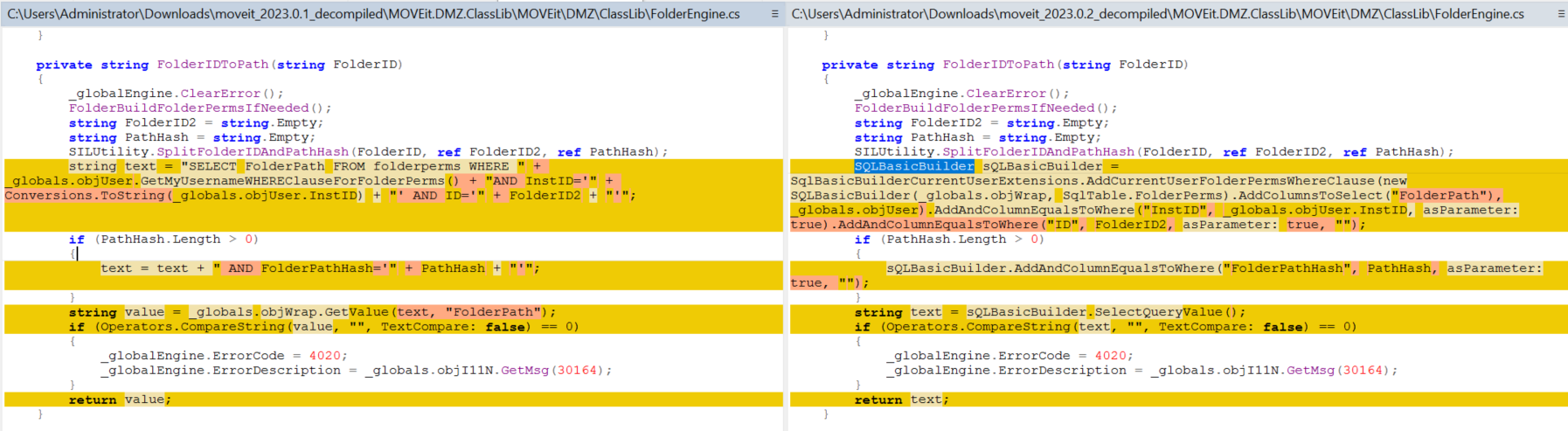
Task: Click ClearError call in the right pane
Action: coord(1006,94)
